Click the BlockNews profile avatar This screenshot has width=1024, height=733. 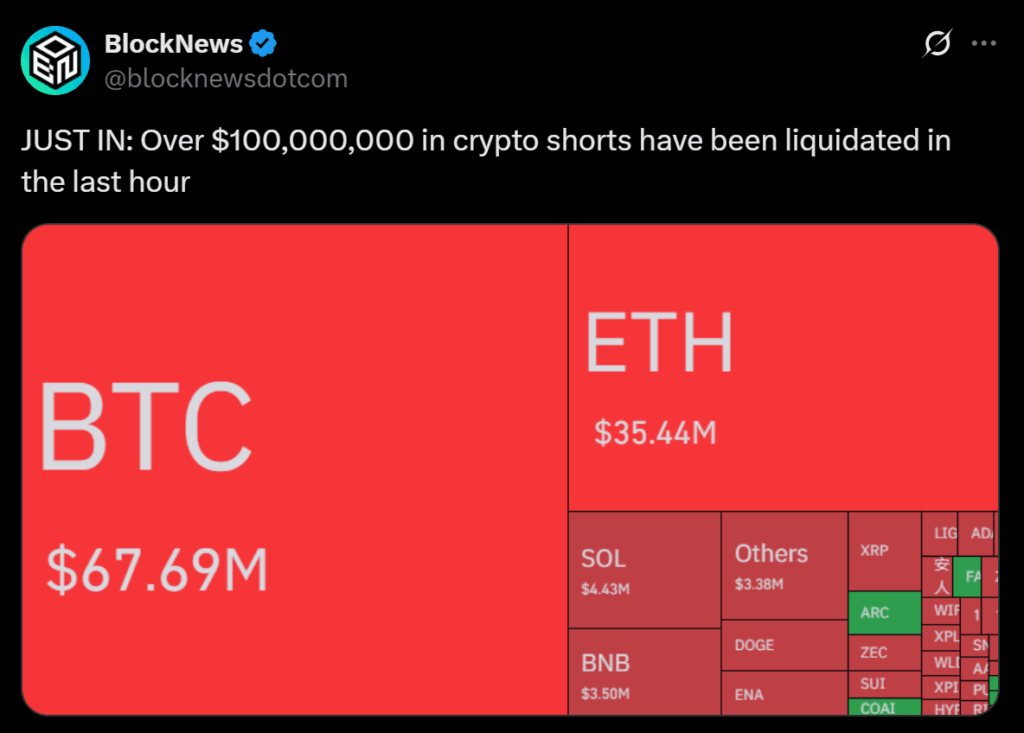click(57, 62)
